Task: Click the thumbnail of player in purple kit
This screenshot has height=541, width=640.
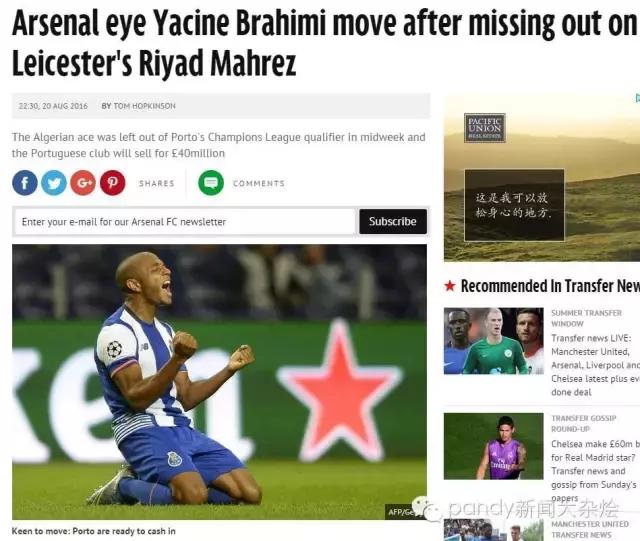Action: (494, 446)
